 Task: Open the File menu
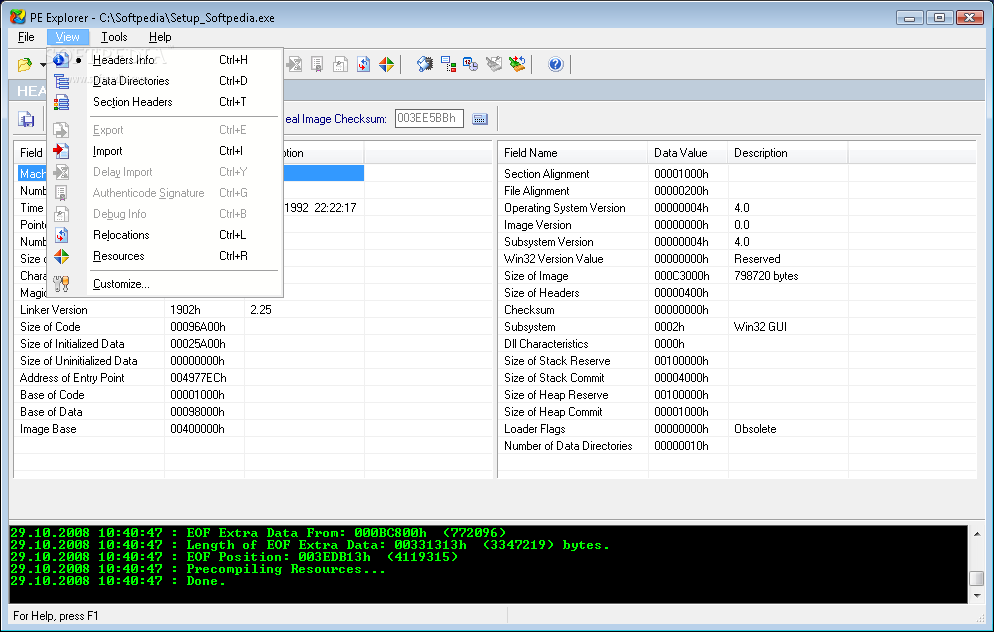coord(26,37)
